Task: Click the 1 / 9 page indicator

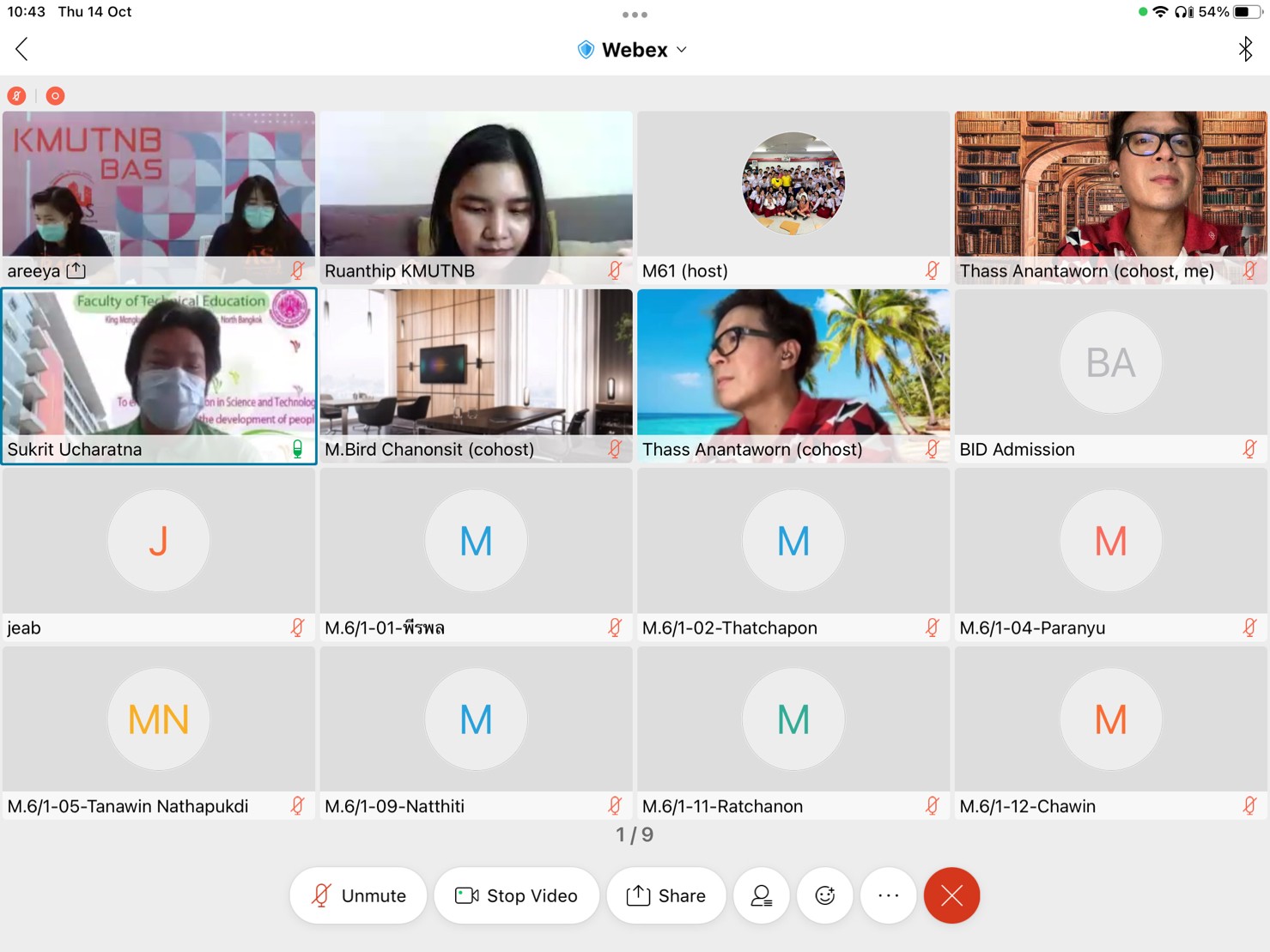Action: (x=635, y=834)
